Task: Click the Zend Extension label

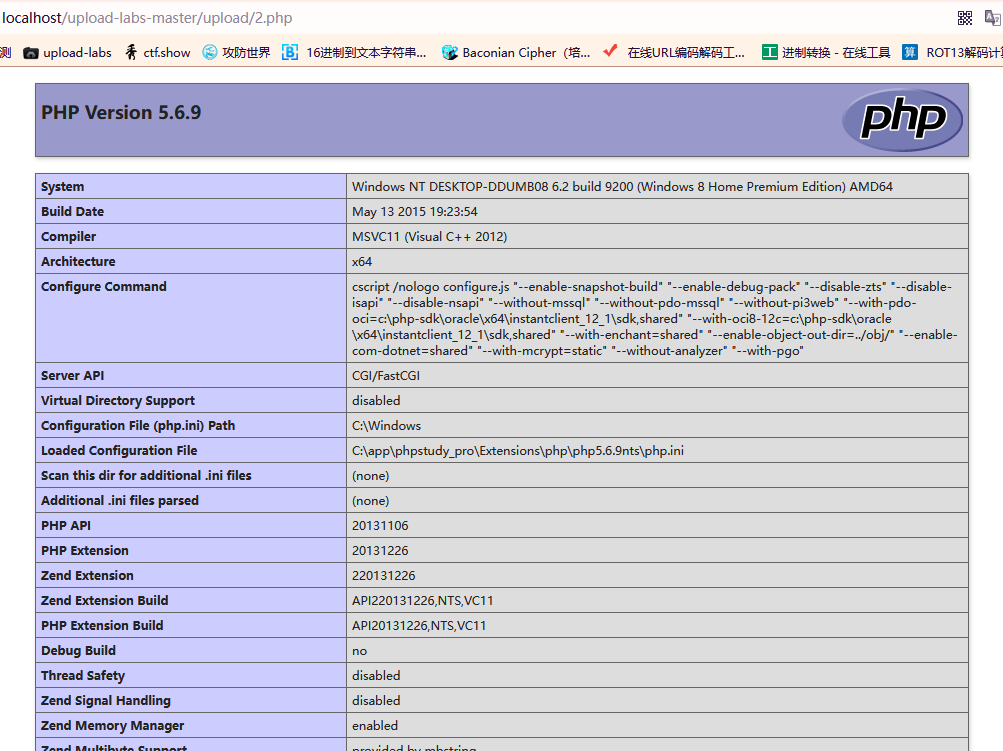Action: pos(87,575)
